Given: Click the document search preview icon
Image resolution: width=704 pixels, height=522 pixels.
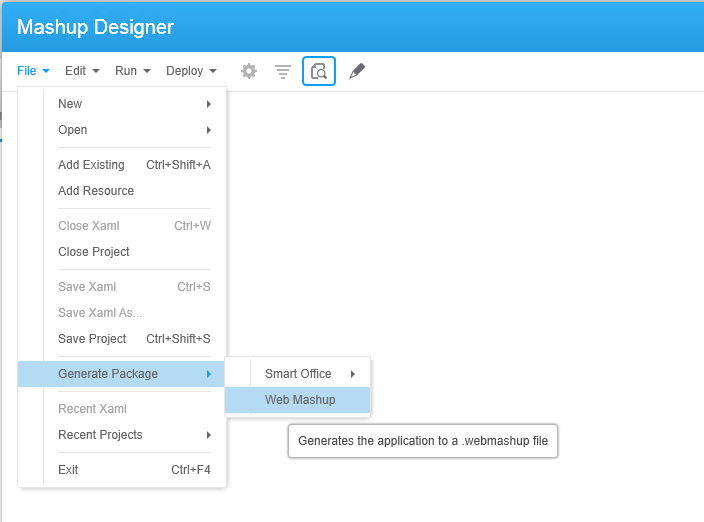Looking at the screenshot, I should pyautogui.click(x=319, y=71).
